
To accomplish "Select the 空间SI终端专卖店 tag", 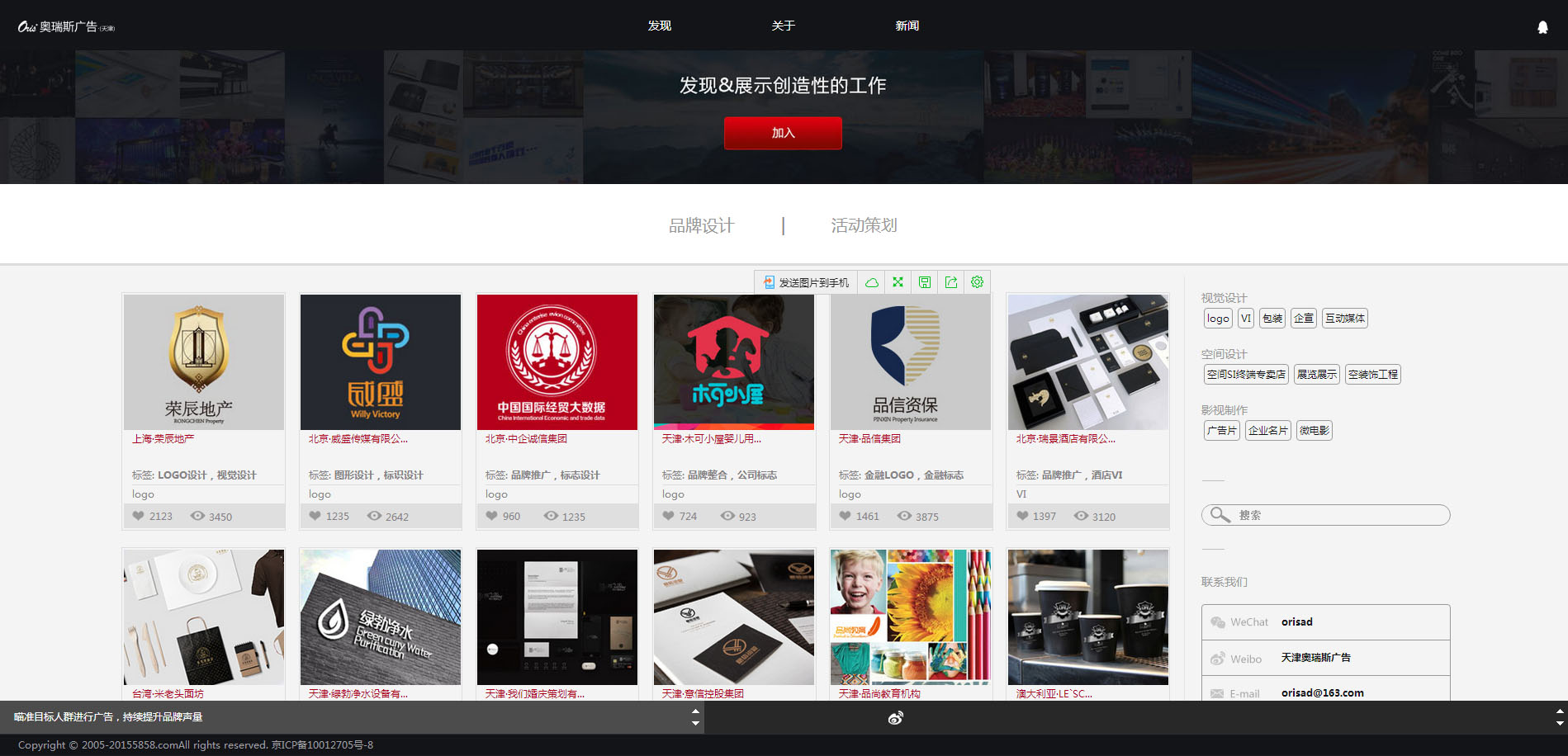I will point(1246,375).
